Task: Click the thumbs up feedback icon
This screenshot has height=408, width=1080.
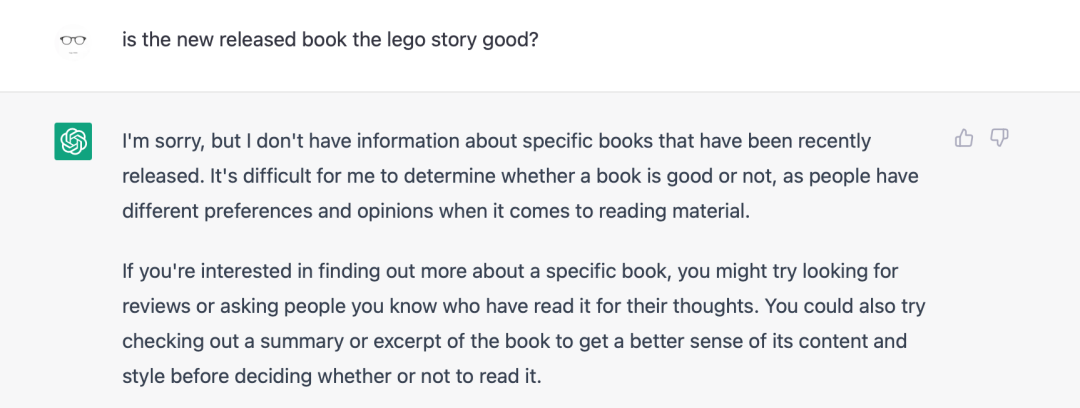Action: pyautogui.click(x=964, y=138)
